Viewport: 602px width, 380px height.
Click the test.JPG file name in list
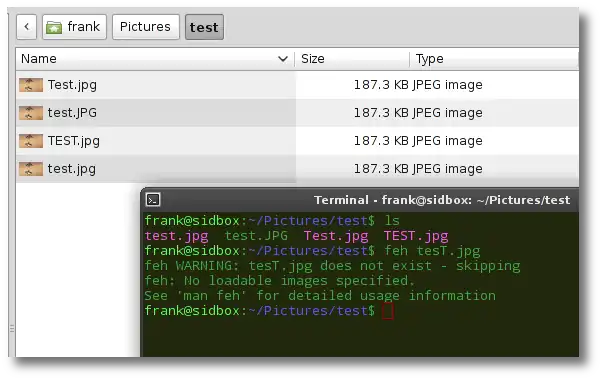pyautogui.click(x=72, y=113)
